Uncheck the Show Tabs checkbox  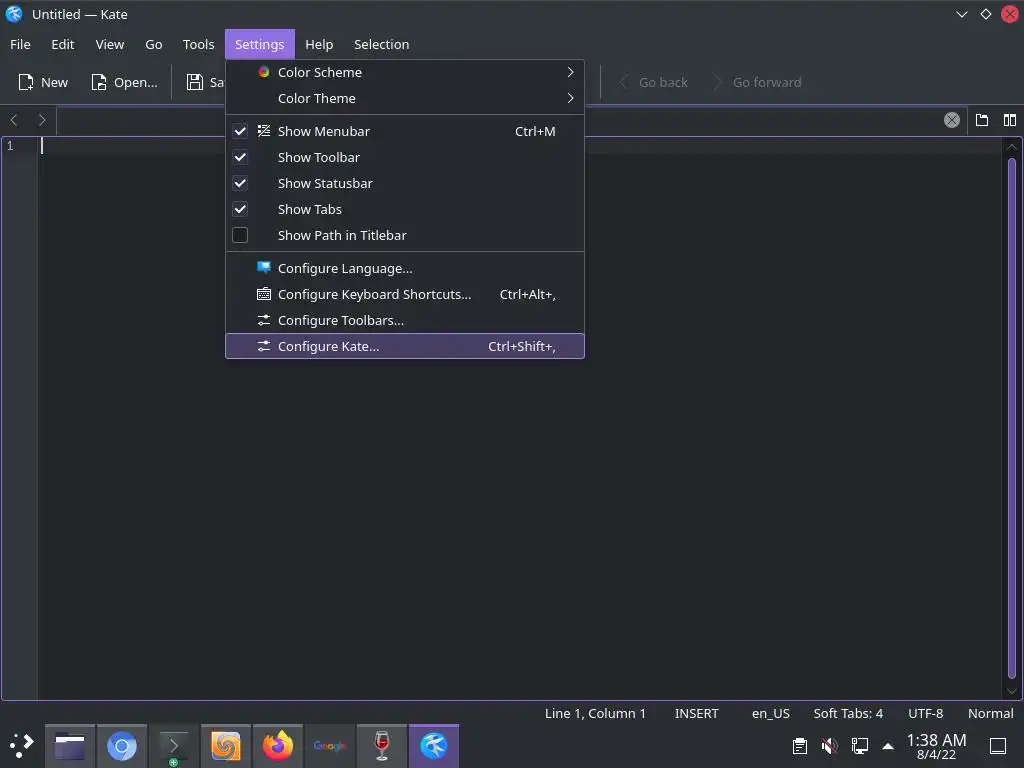[x=240, y=210]
